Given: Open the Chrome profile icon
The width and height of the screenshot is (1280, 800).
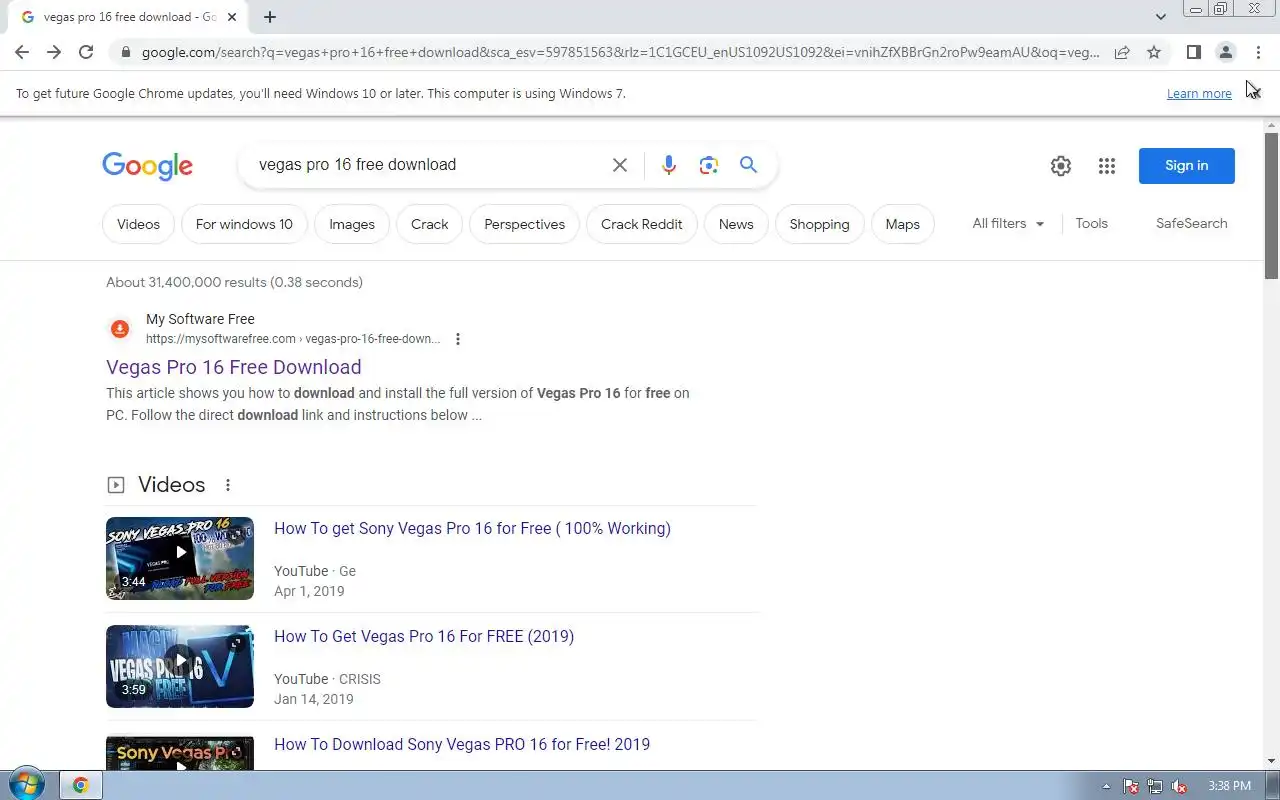Looking at the screenshot, I should click(1225, 52).
